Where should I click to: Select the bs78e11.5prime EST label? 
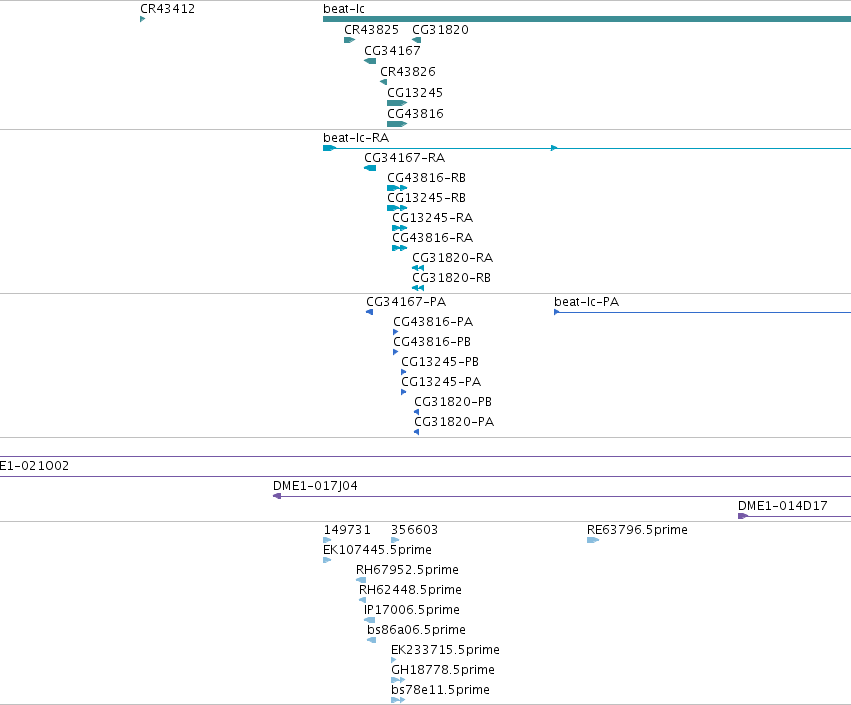click(x=440, y=690)
